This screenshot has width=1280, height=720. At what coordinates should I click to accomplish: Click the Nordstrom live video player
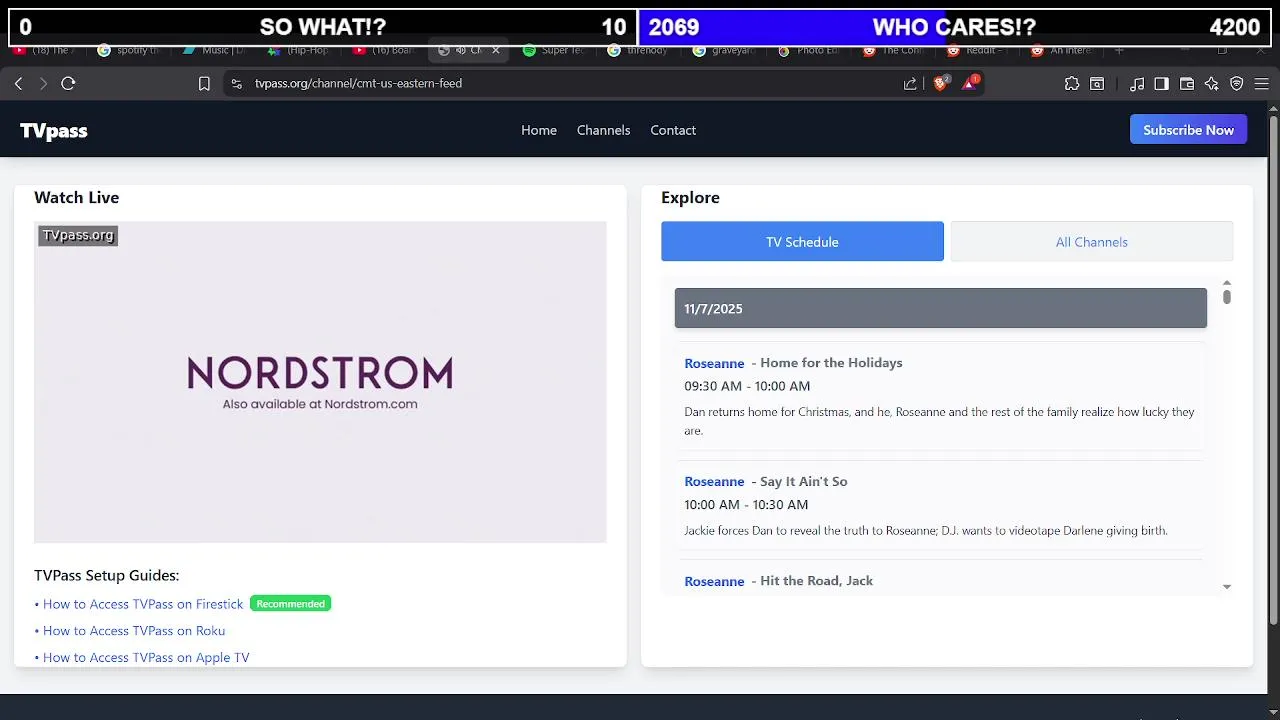320,382
